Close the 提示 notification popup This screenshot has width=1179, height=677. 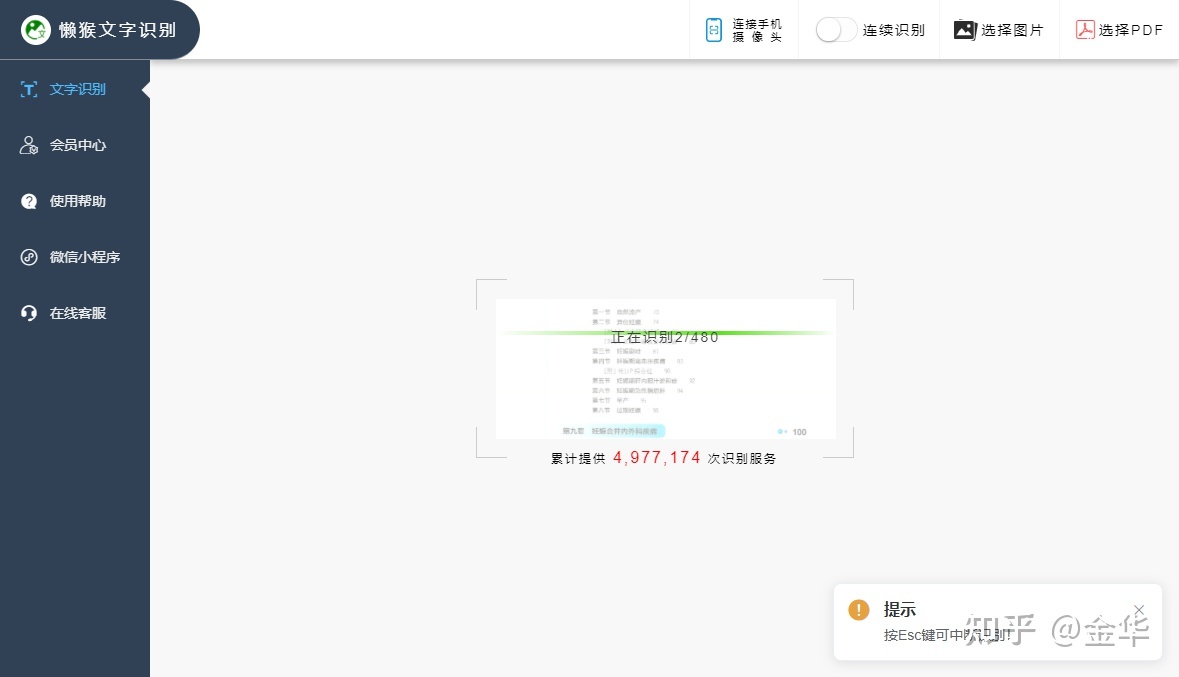point(1139,609)
